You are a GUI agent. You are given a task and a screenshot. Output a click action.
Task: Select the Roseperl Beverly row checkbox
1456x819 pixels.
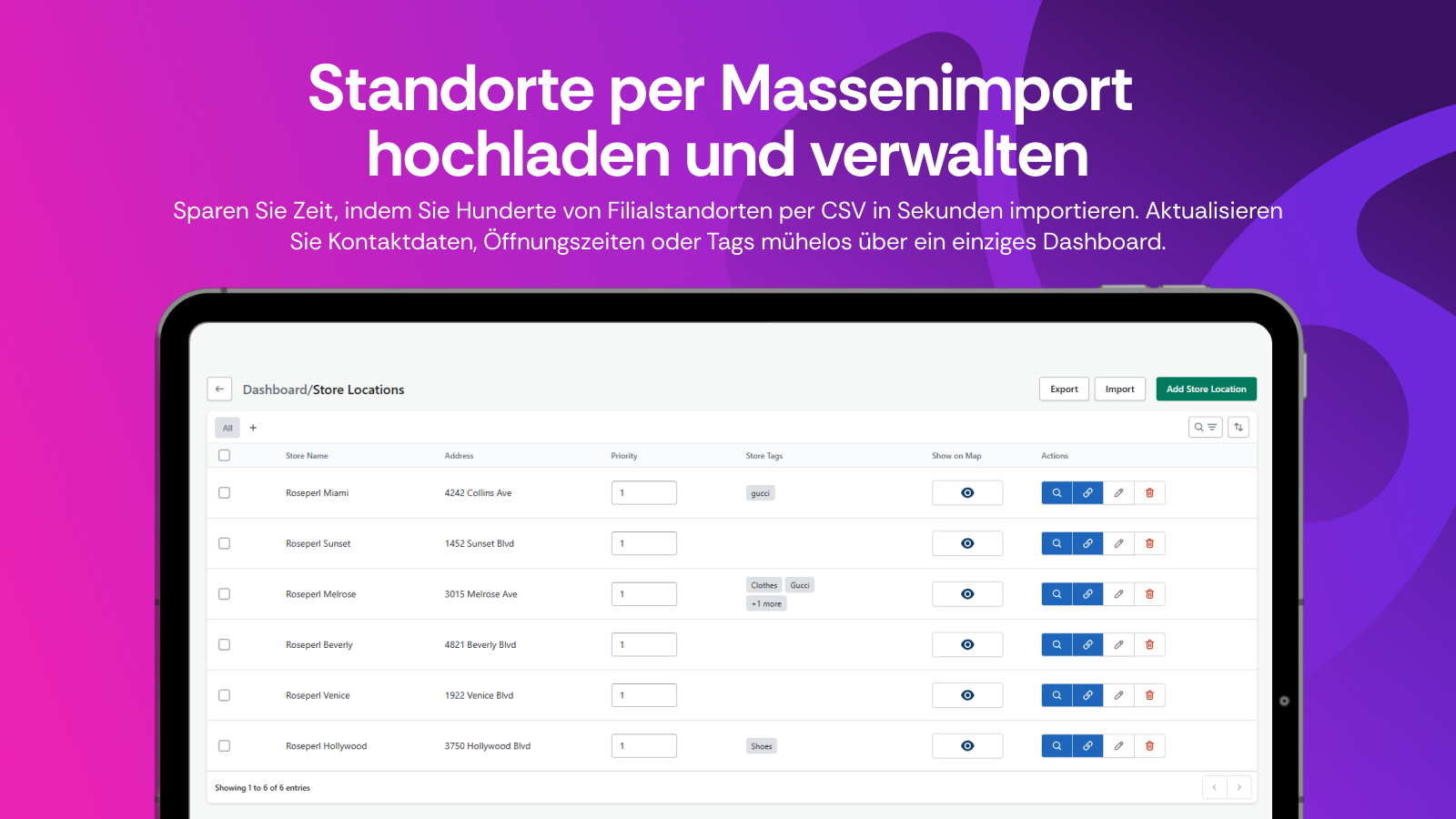click(x=224, y=644)
